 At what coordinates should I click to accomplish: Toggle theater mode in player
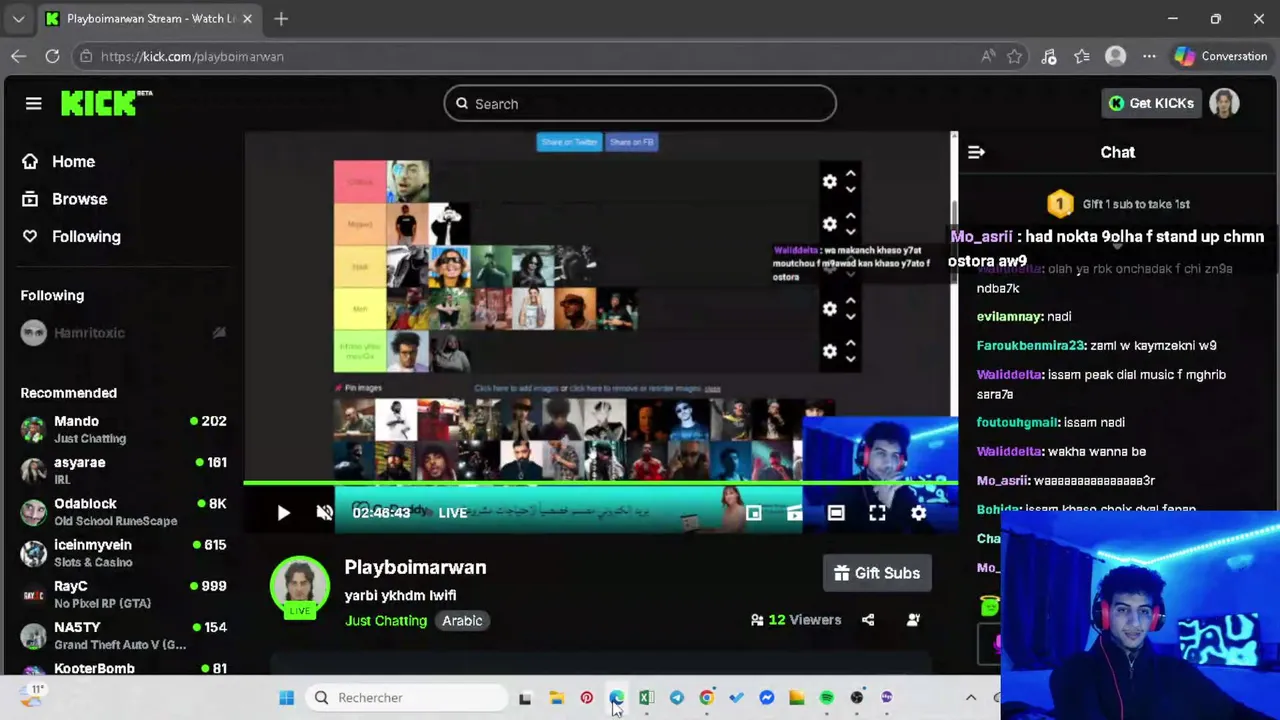pos(836,513)
